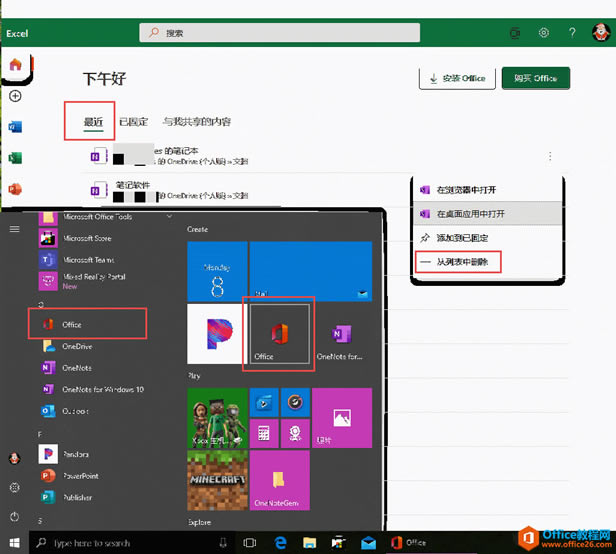616x554 pixels.
Task: Open the Xbox tile
Action: (x=217, y=418)
